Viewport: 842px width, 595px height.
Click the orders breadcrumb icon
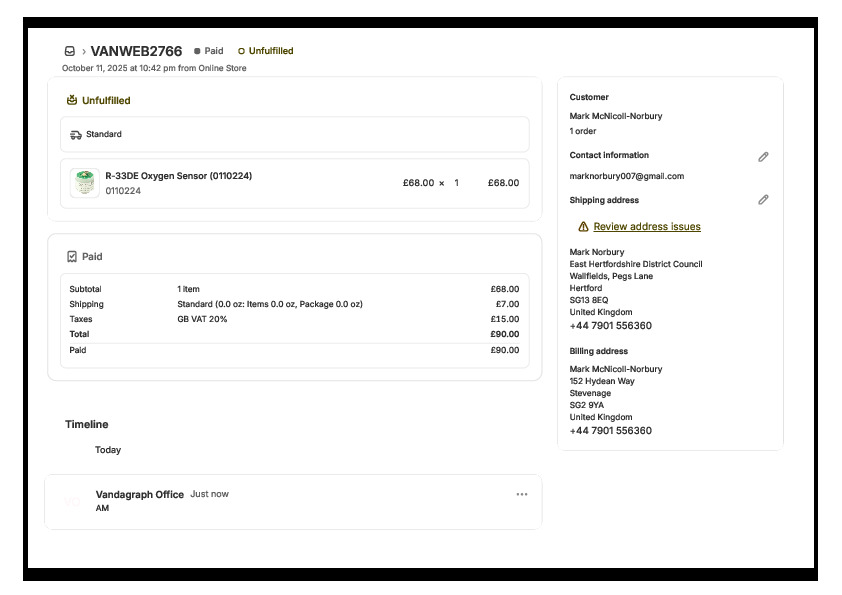(x=69, y=51)
